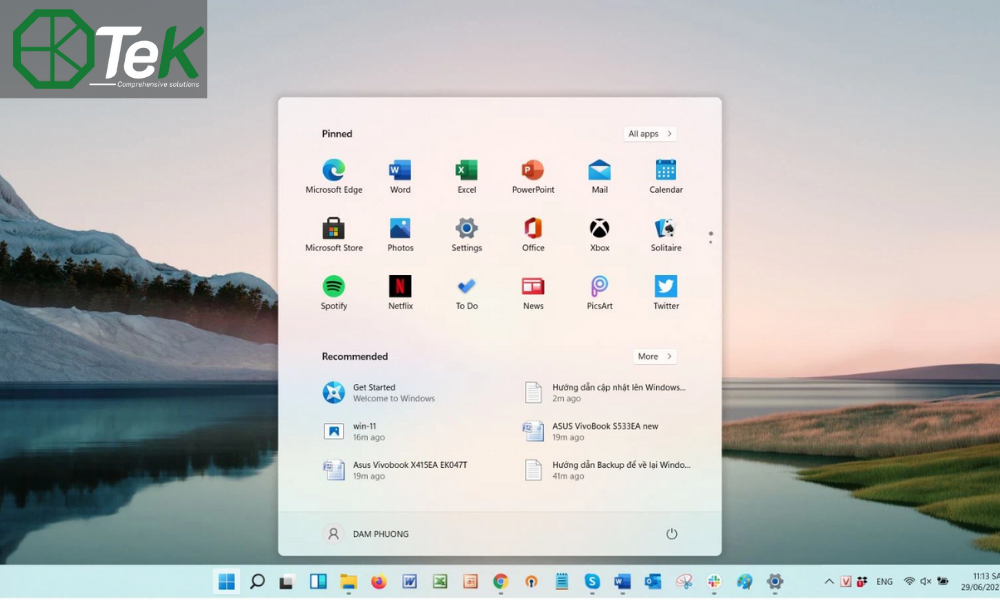Open Hướng dẫn cập nhật lên Windows file
The image size is (1000, 600).
[x=605, y=392]
